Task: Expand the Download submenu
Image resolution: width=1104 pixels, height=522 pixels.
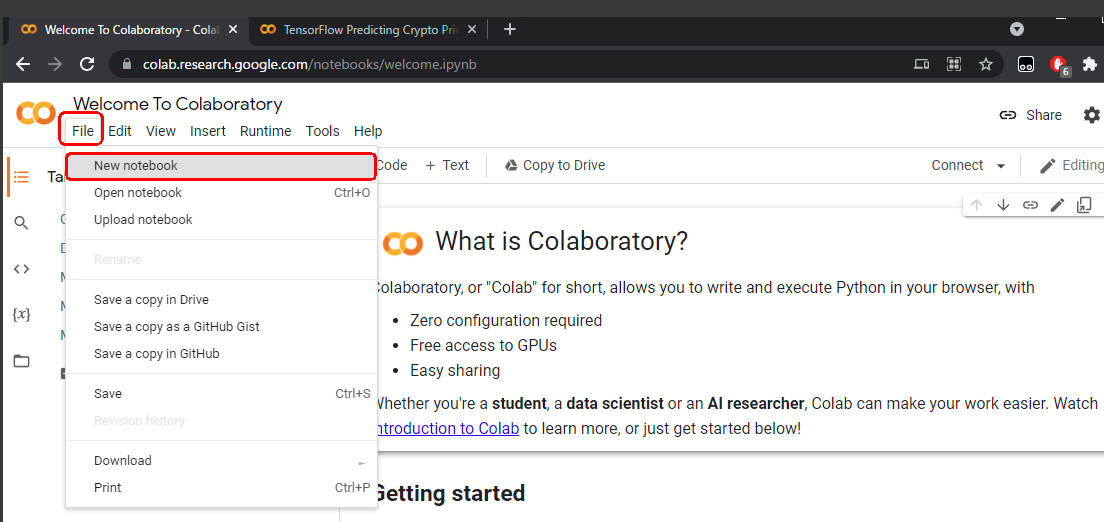Action: tap(362, 463)
